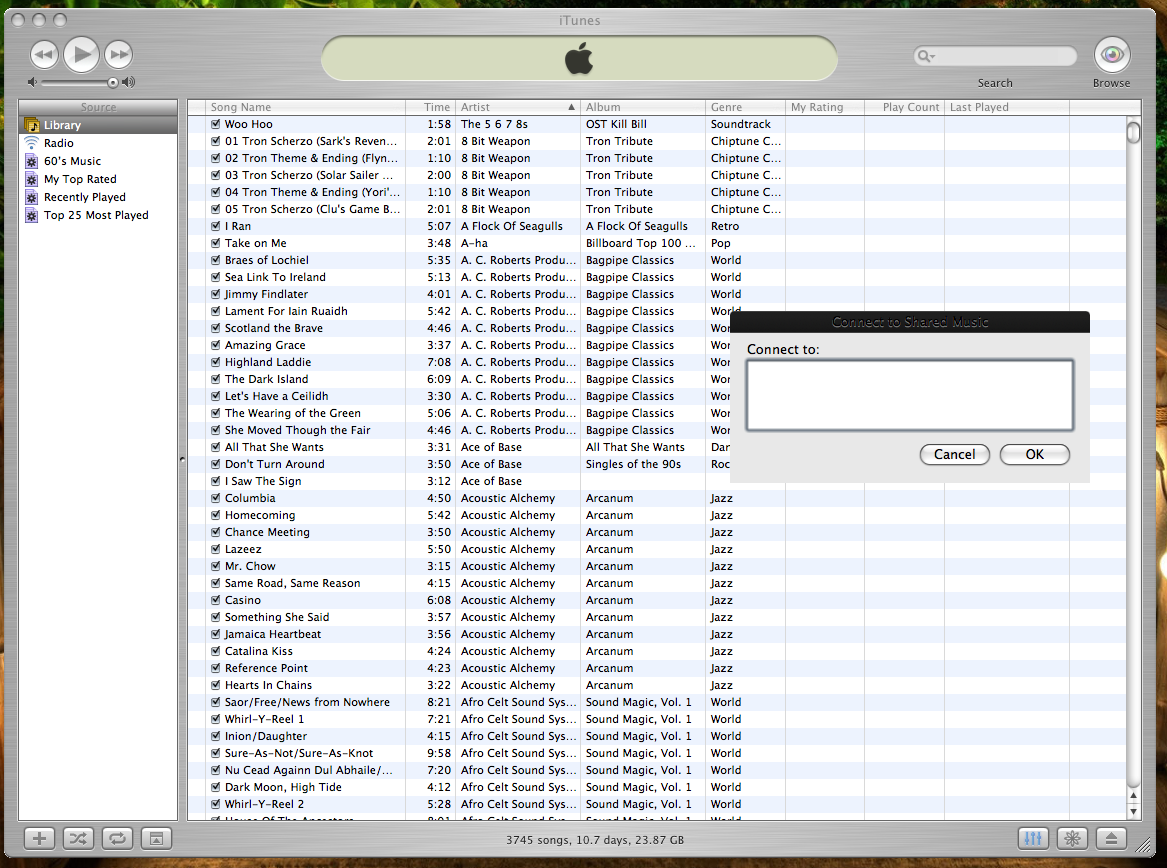Open the Recently Played playlist
Viewport: 1167px width, 868px height.
[x=98, y=197]
